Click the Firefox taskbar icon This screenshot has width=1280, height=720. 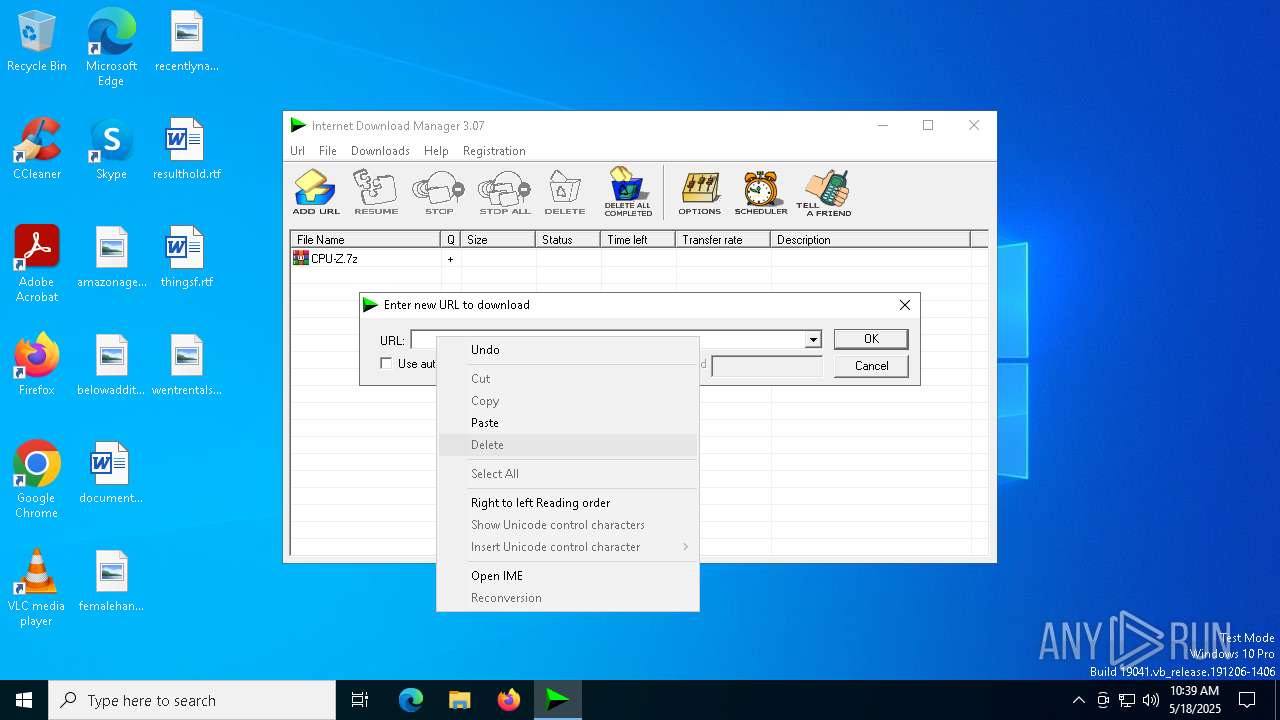click(x=509, y=700)
